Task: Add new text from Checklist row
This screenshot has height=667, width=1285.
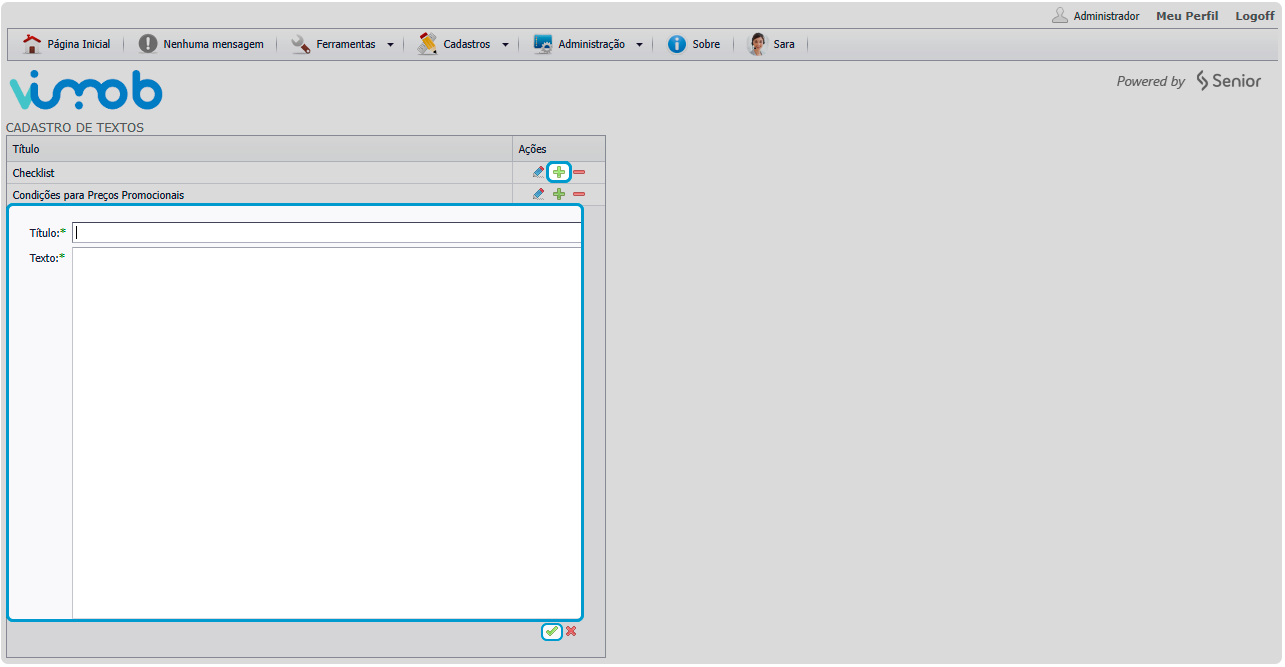Action: tap(559, 172)
